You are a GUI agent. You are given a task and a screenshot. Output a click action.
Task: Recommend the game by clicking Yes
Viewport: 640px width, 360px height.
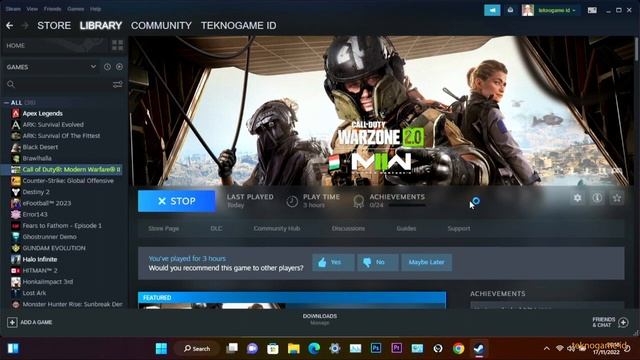coord(333,262)
